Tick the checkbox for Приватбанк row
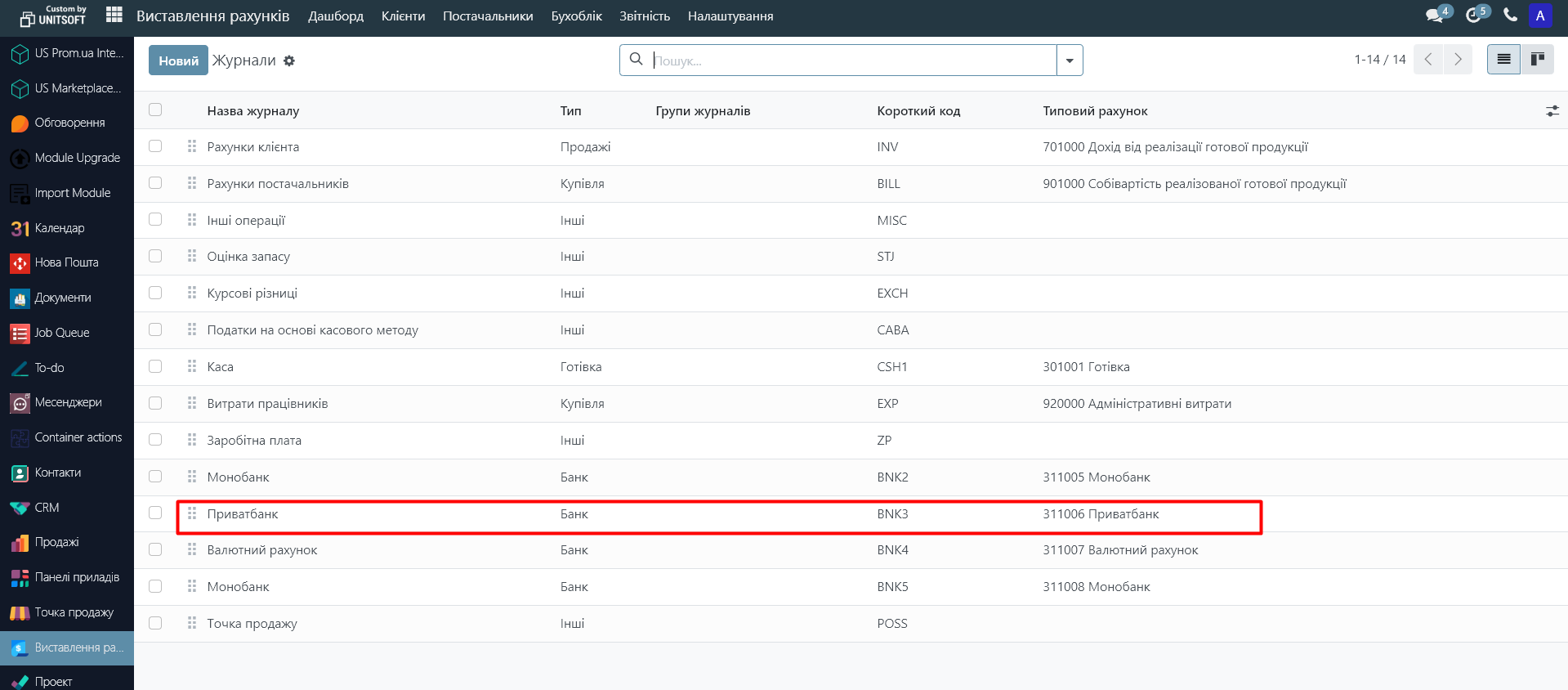This screenshot has width=1568, height=690. click(x=155, y=513)
